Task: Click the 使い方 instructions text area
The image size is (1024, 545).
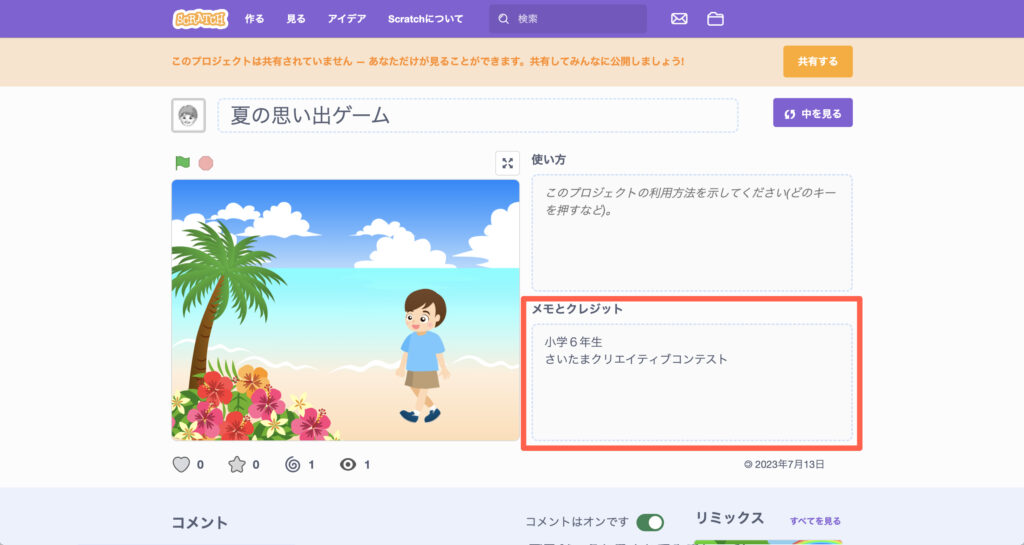Action: pos(692,233)
